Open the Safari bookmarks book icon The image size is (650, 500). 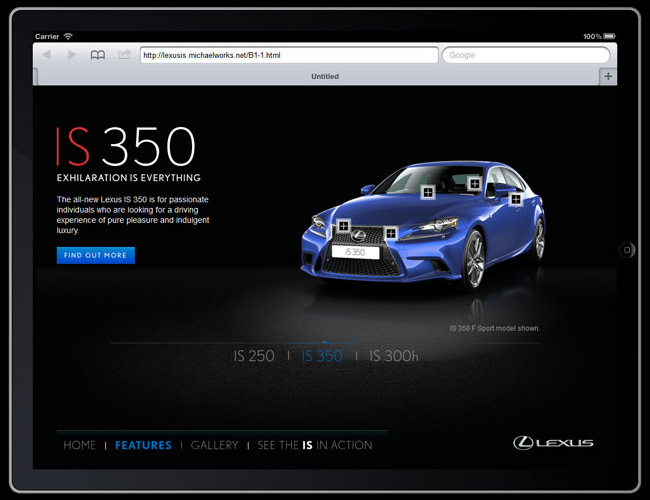(97, 55)
